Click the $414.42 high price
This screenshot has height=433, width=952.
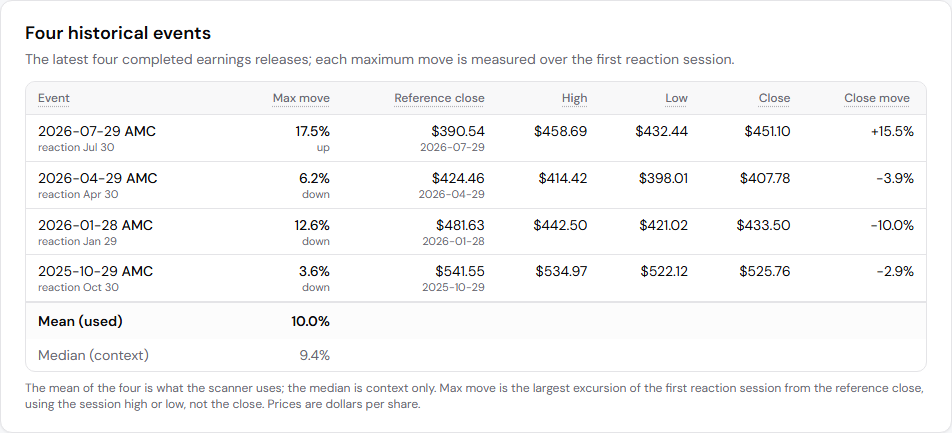[x=563, y=179]
